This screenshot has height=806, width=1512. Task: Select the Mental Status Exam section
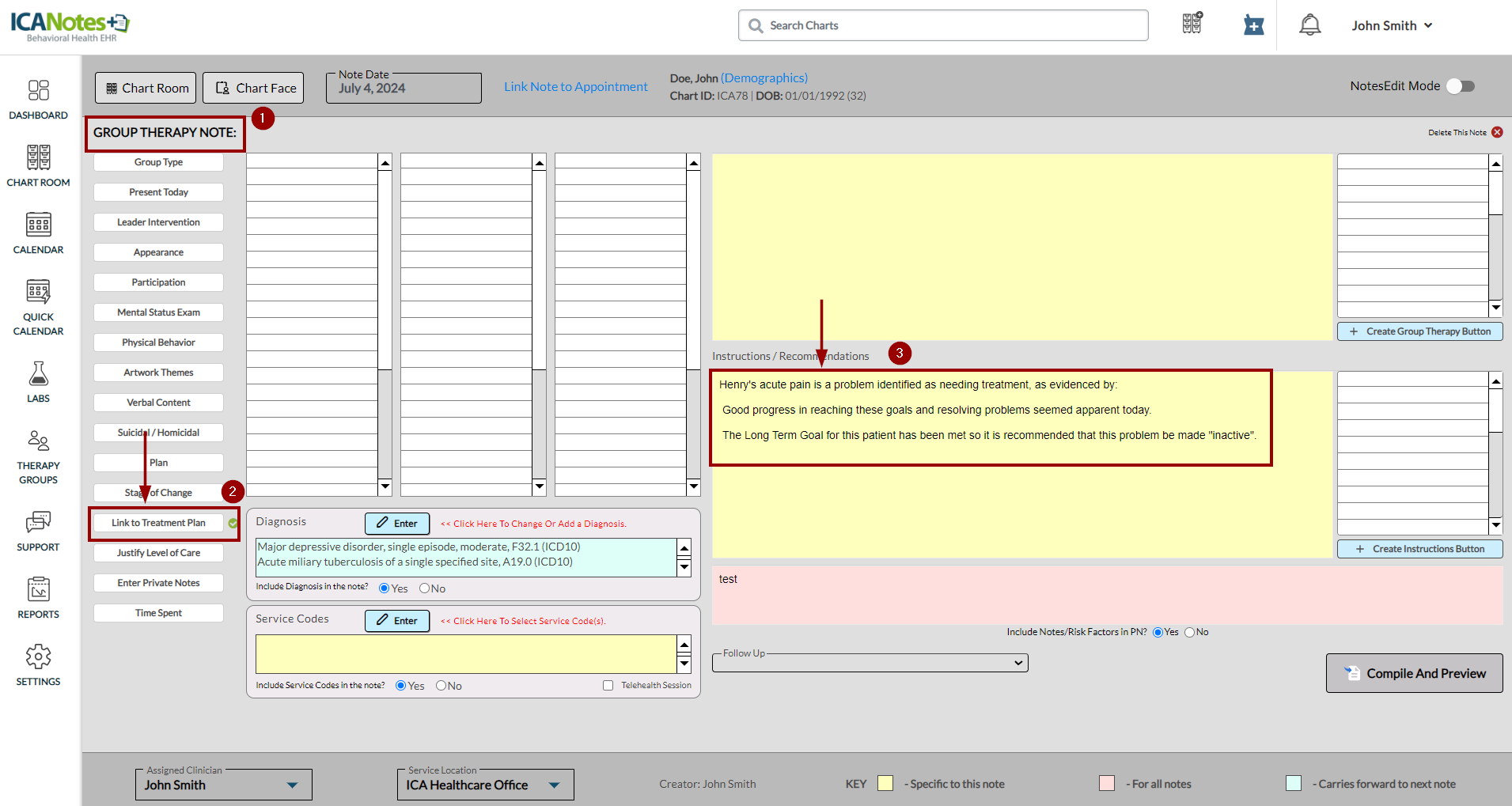(x=158, y=312)
